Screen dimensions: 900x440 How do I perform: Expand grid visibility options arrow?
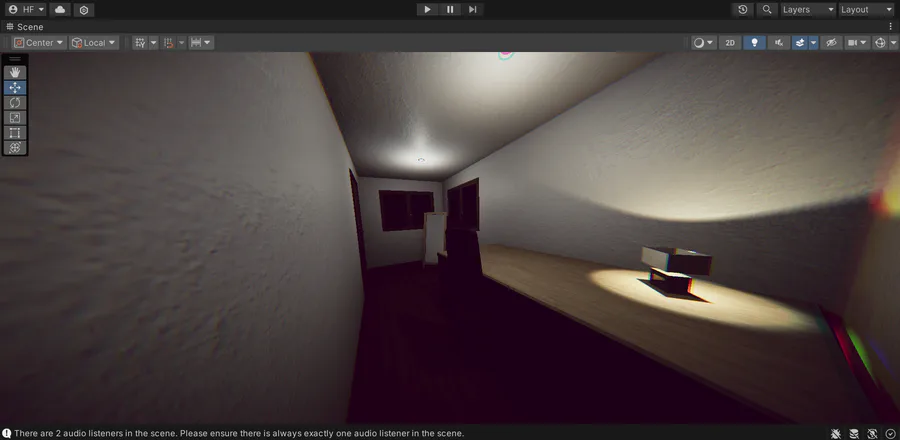tap(153, 42)
